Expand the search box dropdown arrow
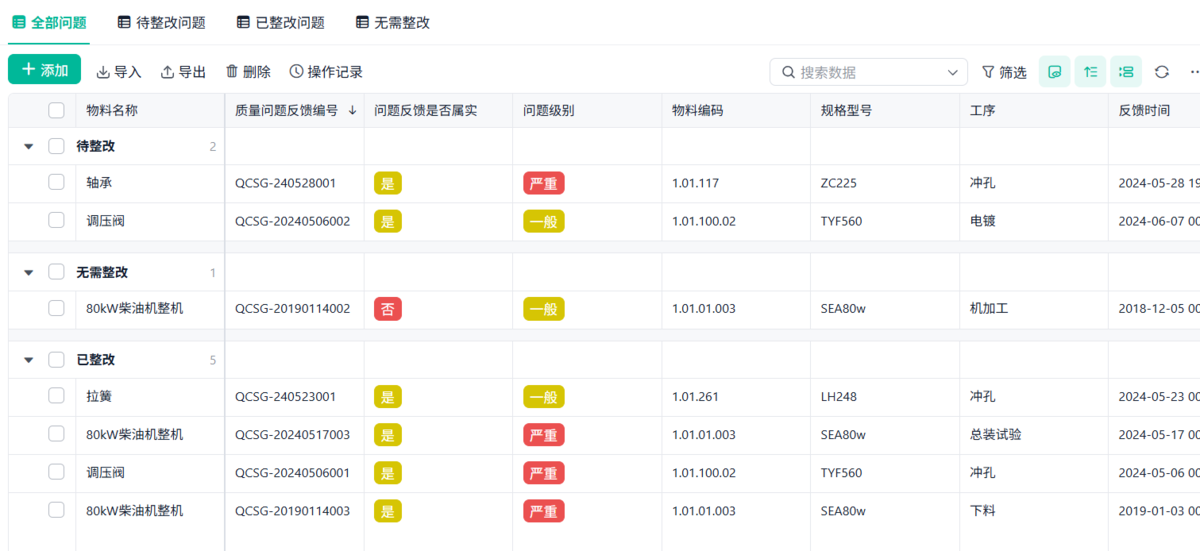The height and width of the screenshot is (551, 1200). 952,72
